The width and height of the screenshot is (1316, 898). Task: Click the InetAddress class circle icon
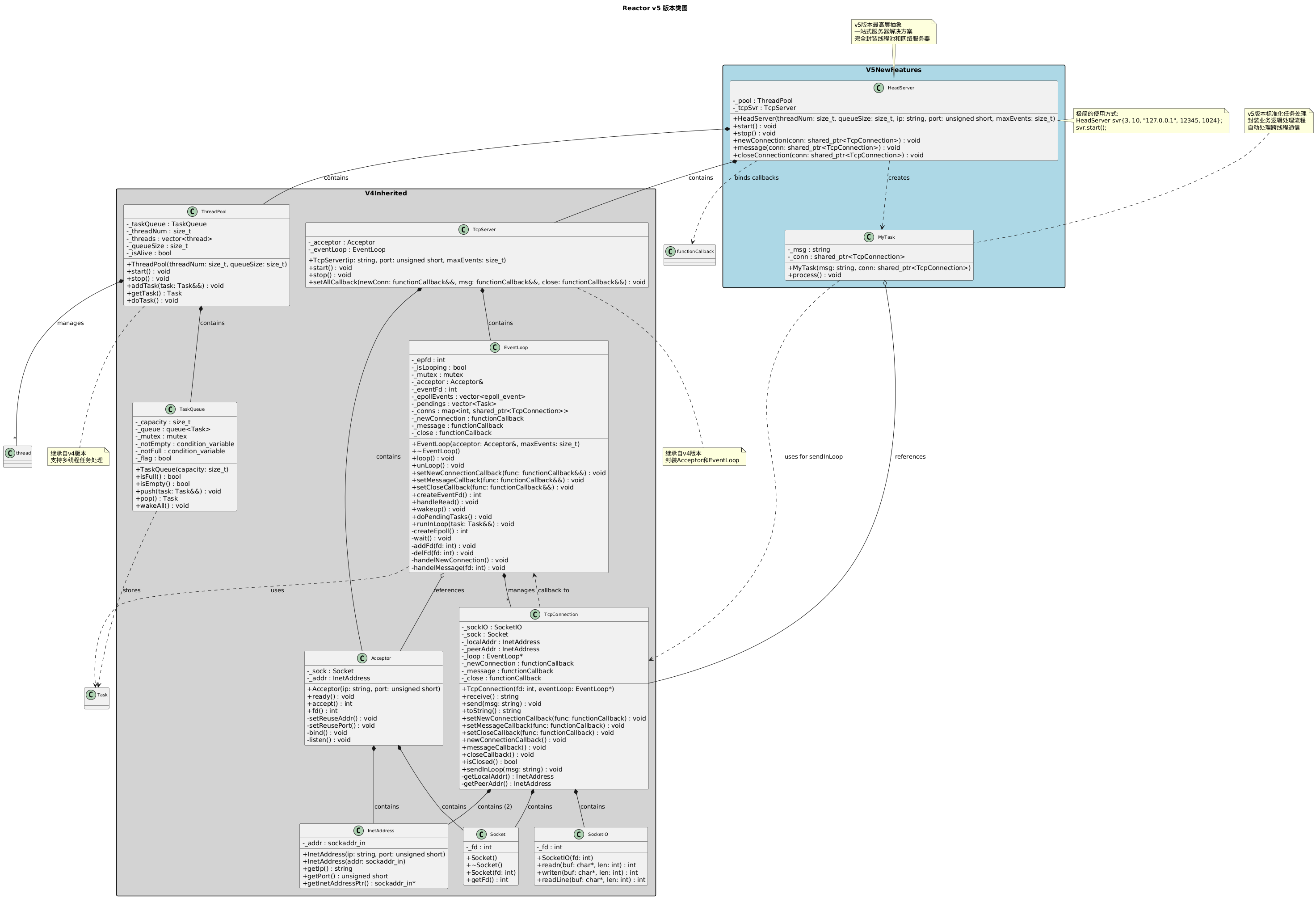tap(358, 831)
